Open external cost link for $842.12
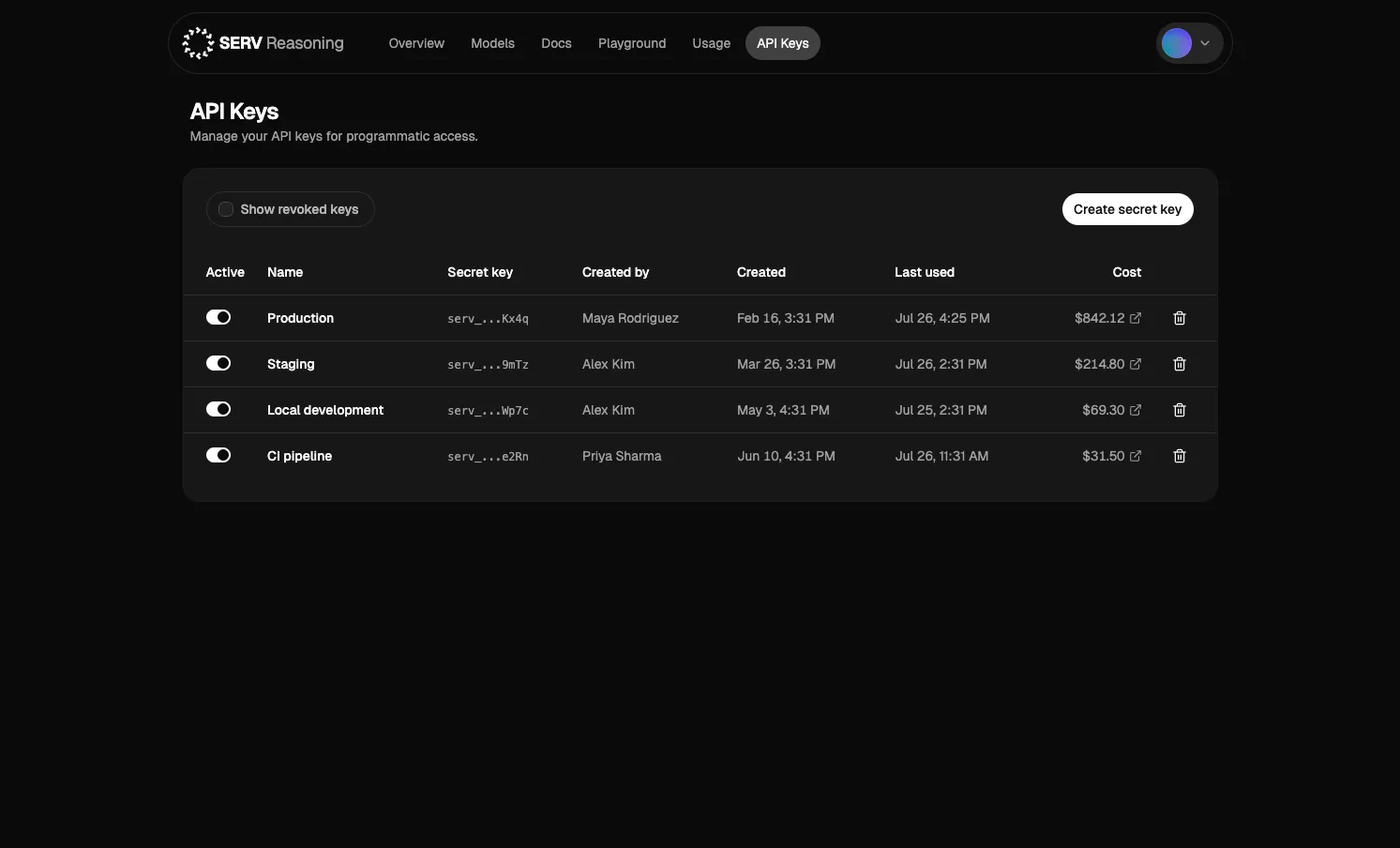This screenshot has width=1400, height=848. [1136, 318]
